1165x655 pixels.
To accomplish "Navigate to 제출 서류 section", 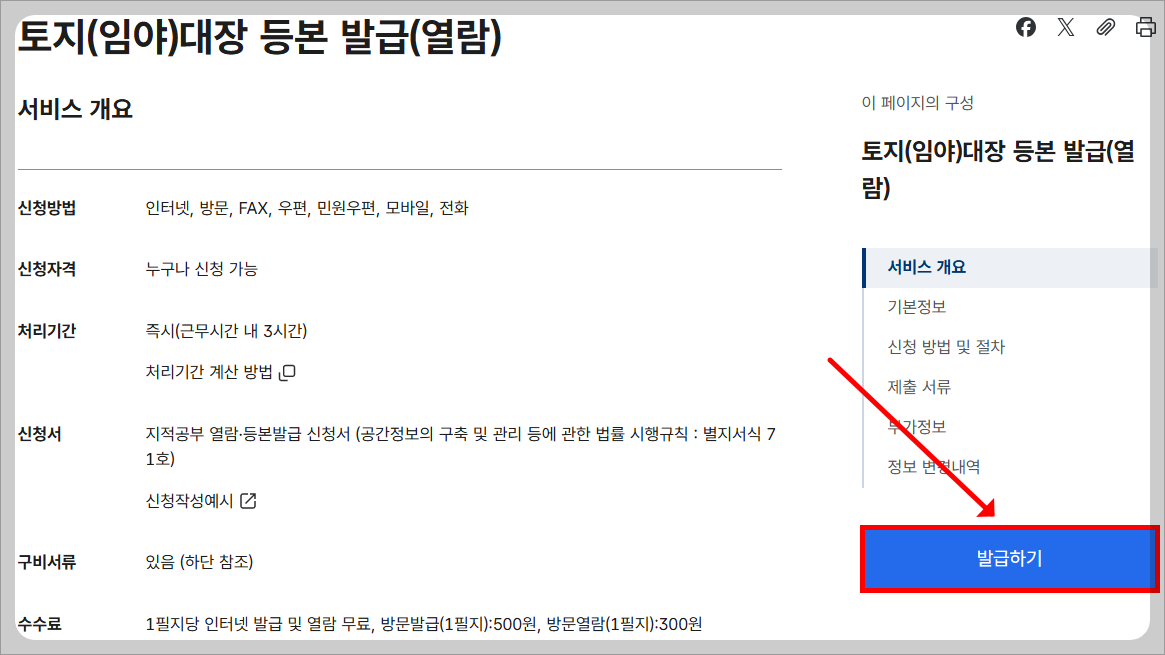I will pos(919,387).
